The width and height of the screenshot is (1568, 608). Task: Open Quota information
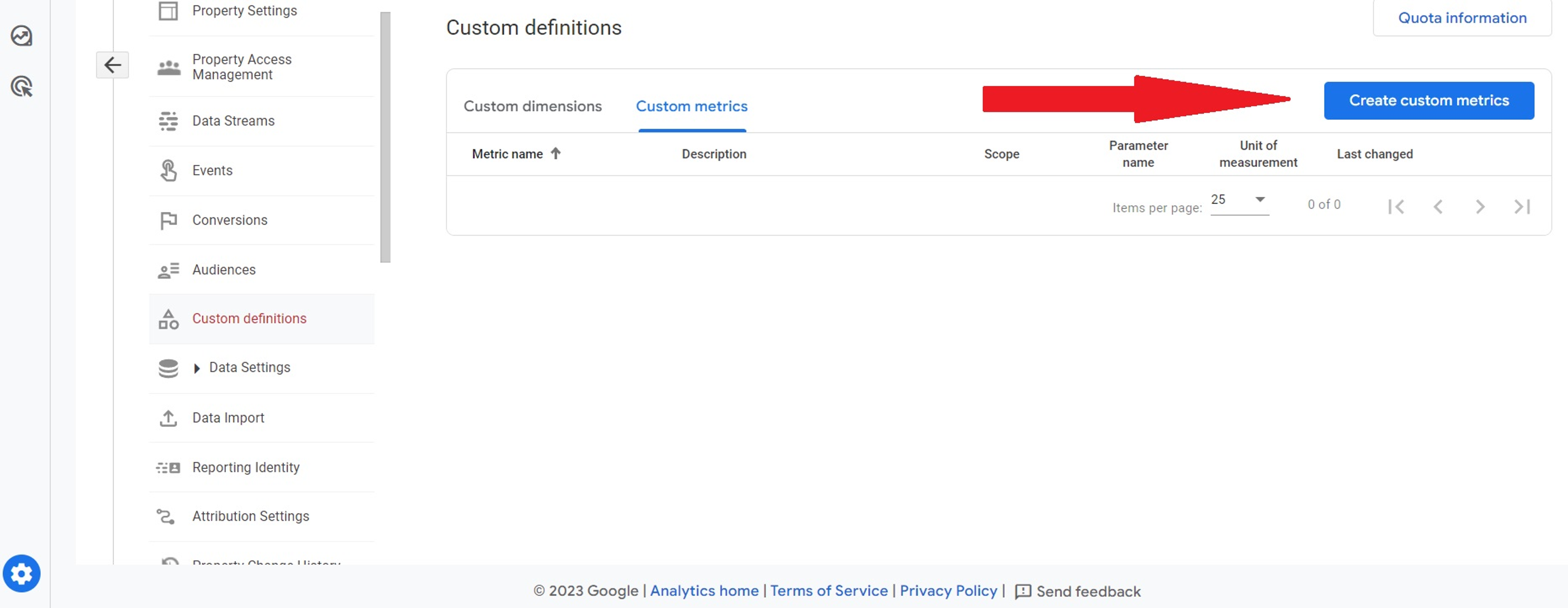[x=1462, y=18]
